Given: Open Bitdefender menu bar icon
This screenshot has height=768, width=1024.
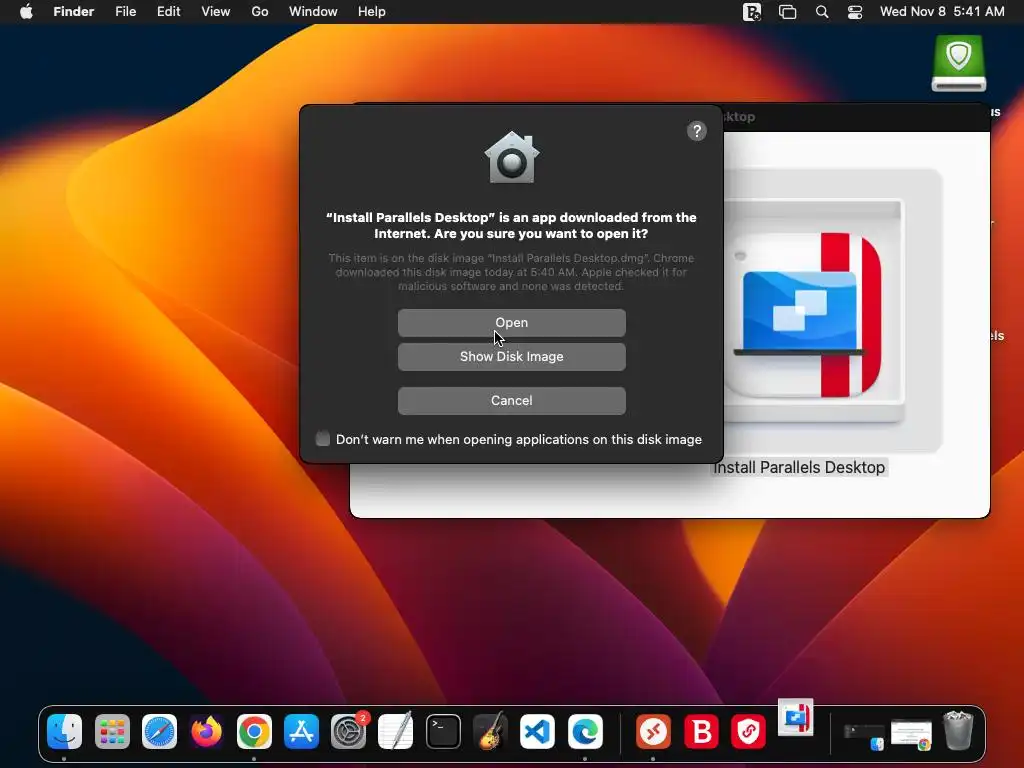Looking at the screenshot, I should 752,12.
